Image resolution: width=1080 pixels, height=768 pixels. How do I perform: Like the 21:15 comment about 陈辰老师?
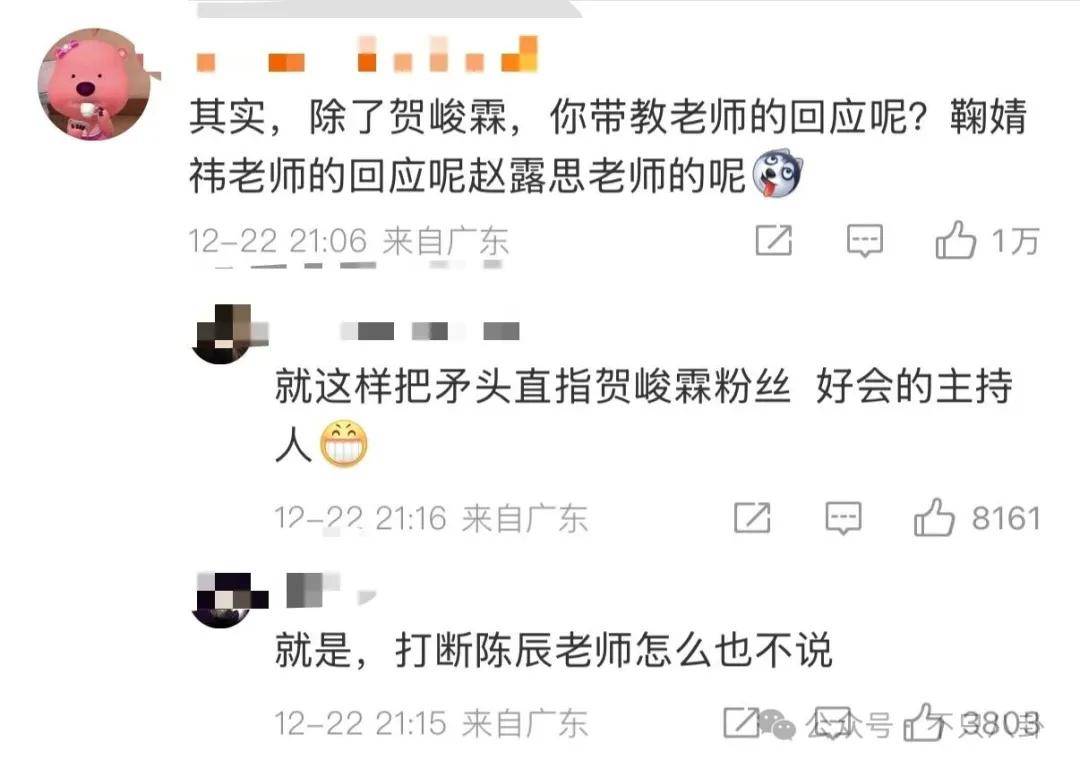pyautogui.click(x=923, y=723)
